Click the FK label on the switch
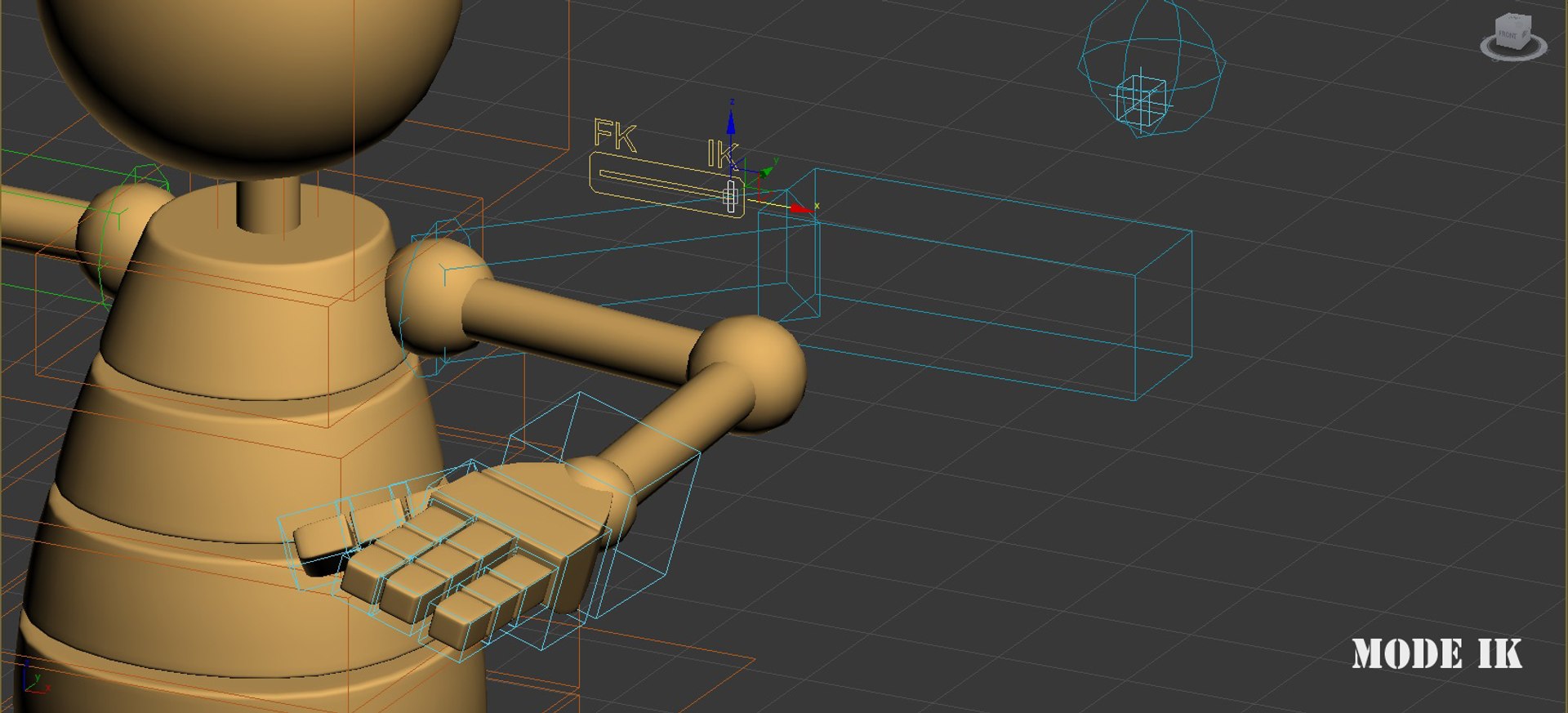Image resolution: width=1568 pixels, height=713 pixels. tap(615, 136)
